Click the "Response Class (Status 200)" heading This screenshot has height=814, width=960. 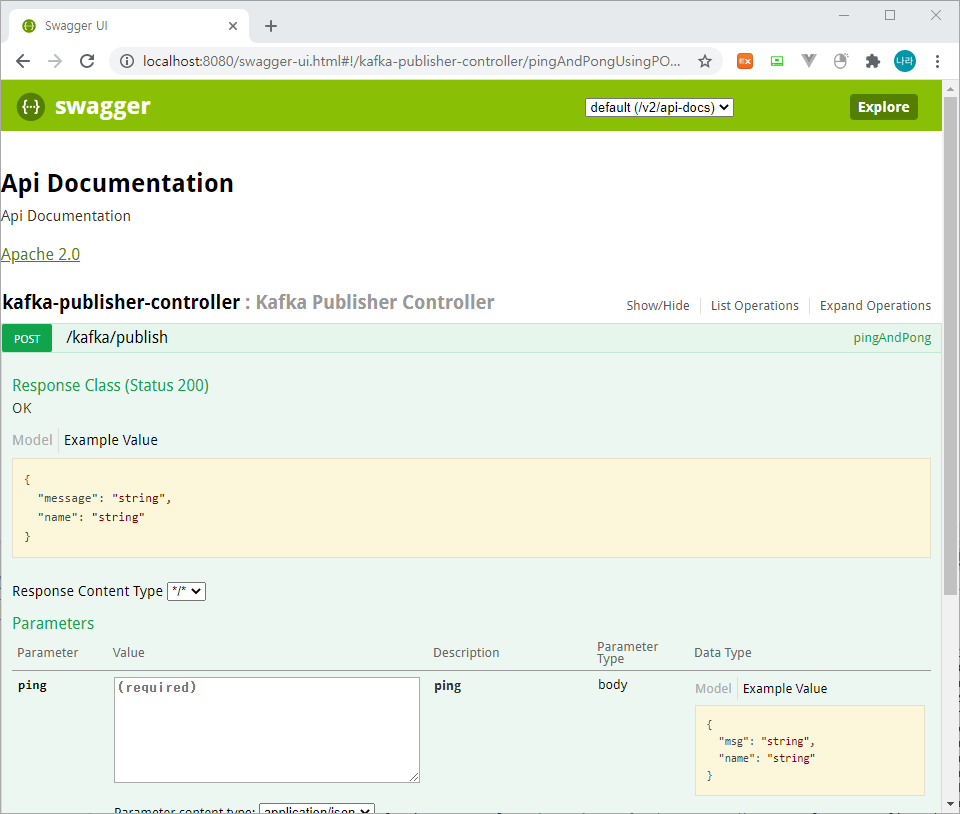click(110, 385)
